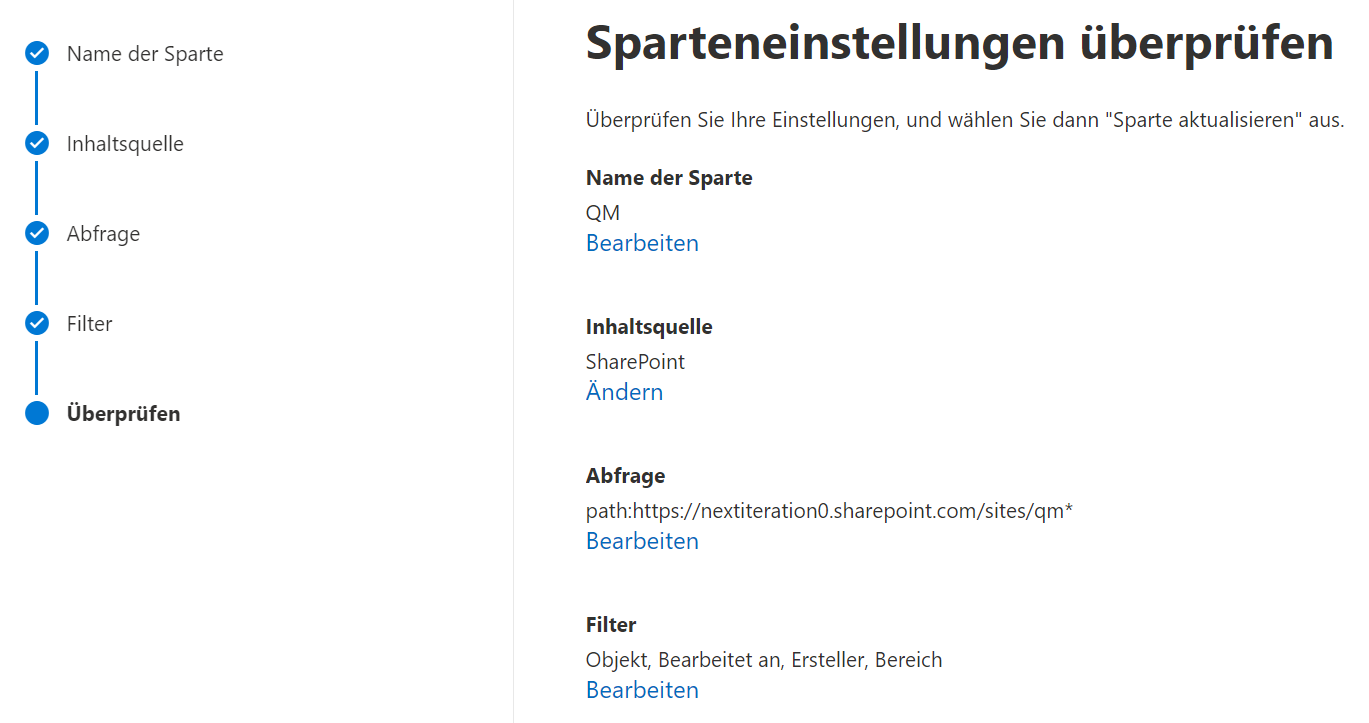The height and width of the screenshot is (723, 1369).
Task: Click the checkmark icon beside Name der Sparte
Action: pos(37,54)
